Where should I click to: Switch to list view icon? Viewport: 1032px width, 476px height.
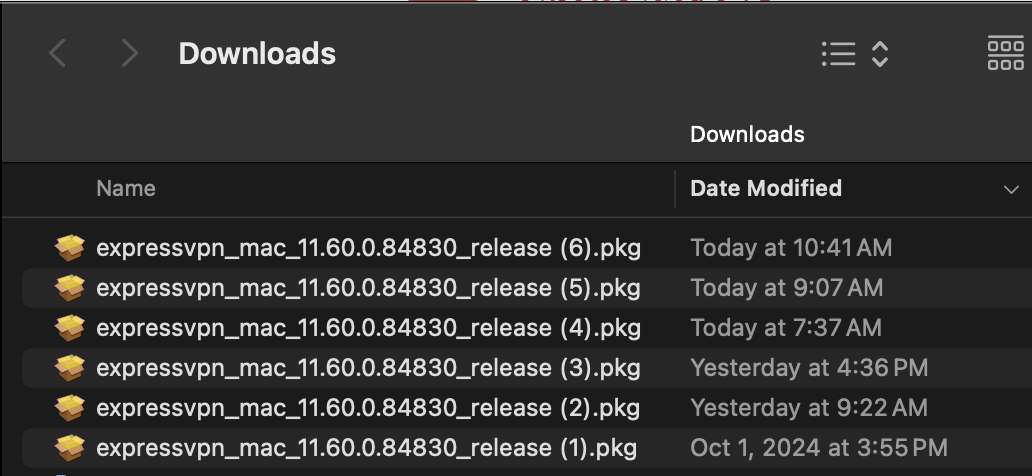[838, 53]
